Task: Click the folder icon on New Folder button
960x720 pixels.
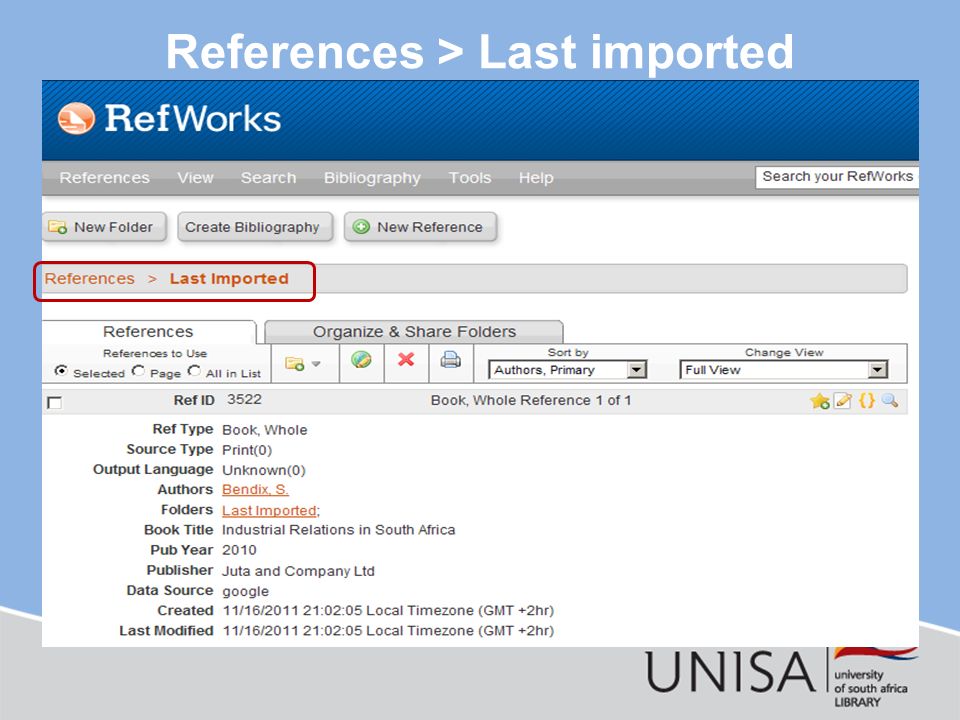Action: coord(58,227)
